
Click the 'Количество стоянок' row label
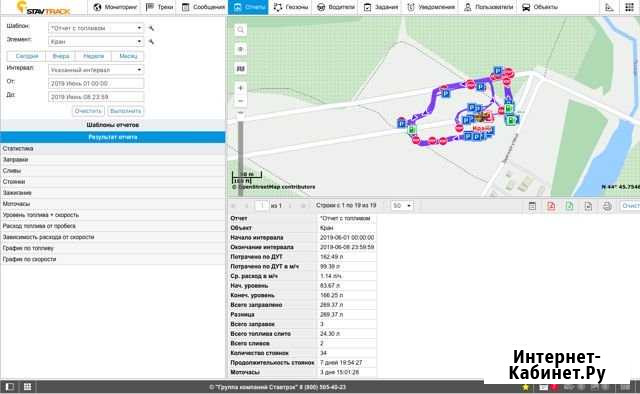pos(260,353)
